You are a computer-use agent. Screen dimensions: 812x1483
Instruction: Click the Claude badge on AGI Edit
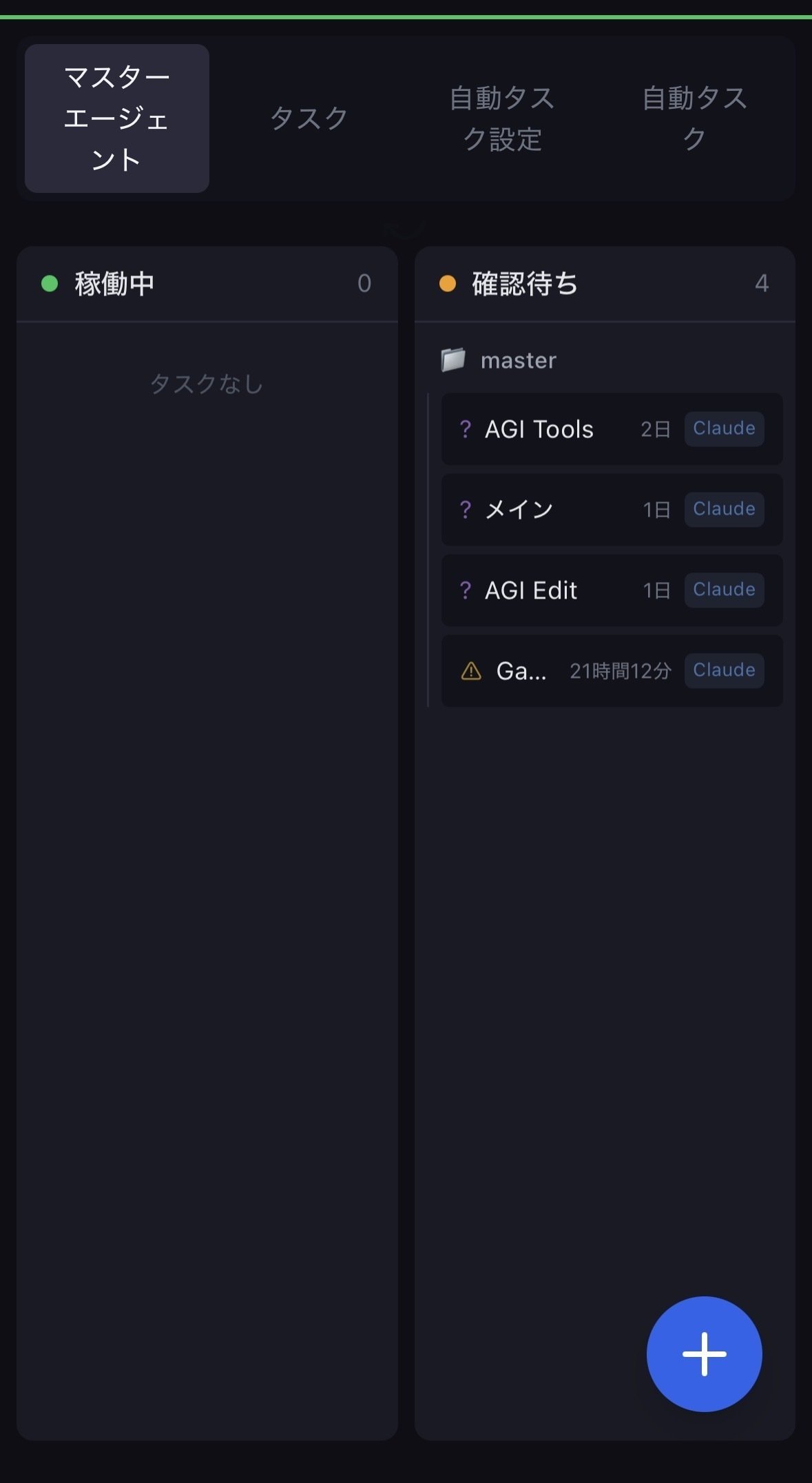pyautogui.click(x=724, y=590)
